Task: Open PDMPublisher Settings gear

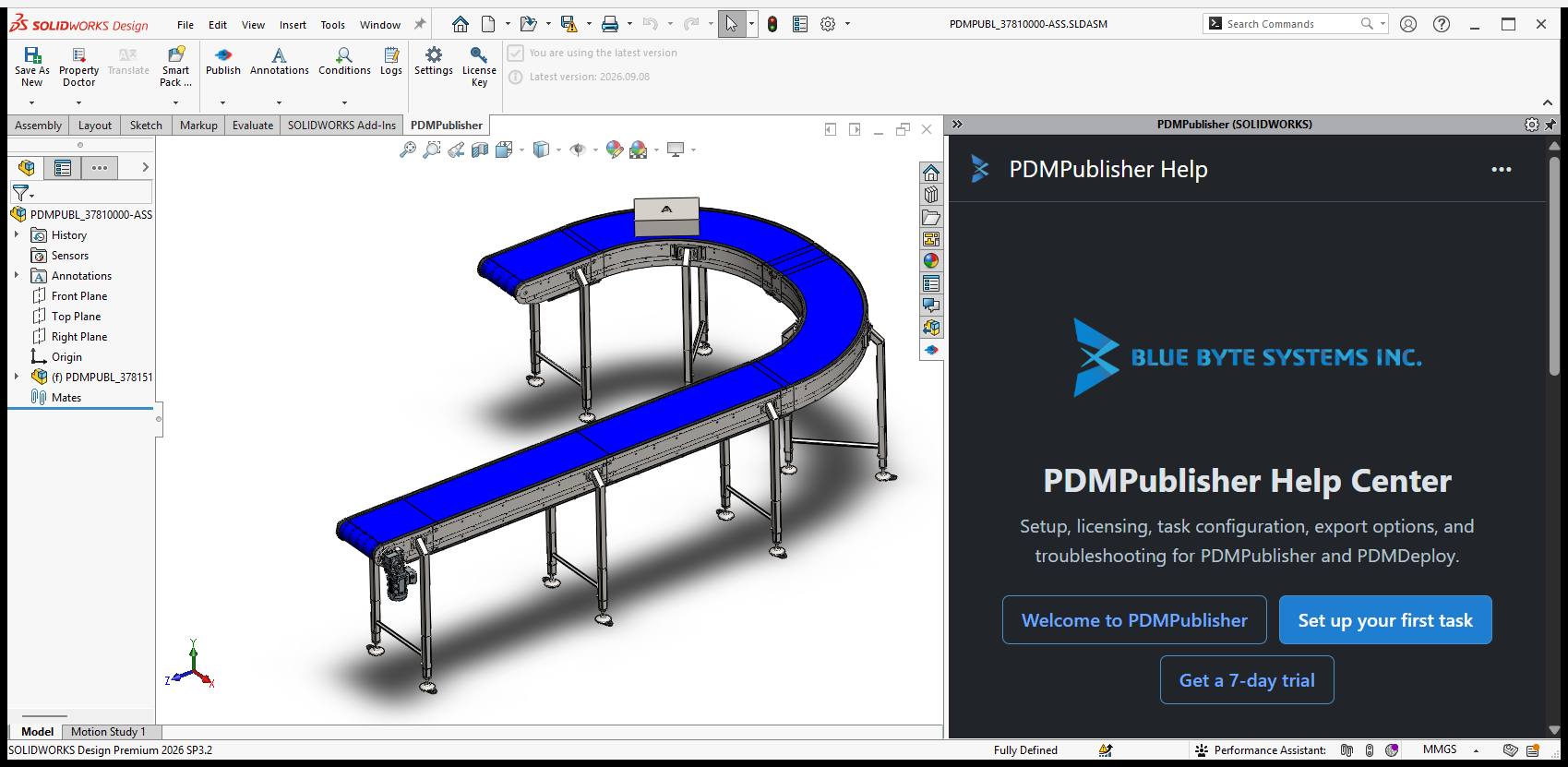Action: click(433, 62)
